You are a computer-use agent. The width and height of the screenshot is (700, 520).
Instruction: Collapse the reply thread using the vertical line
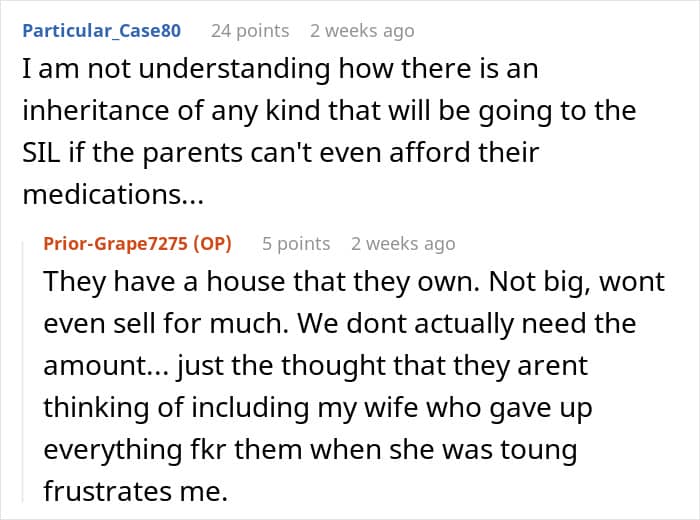(x=23, y=371)
